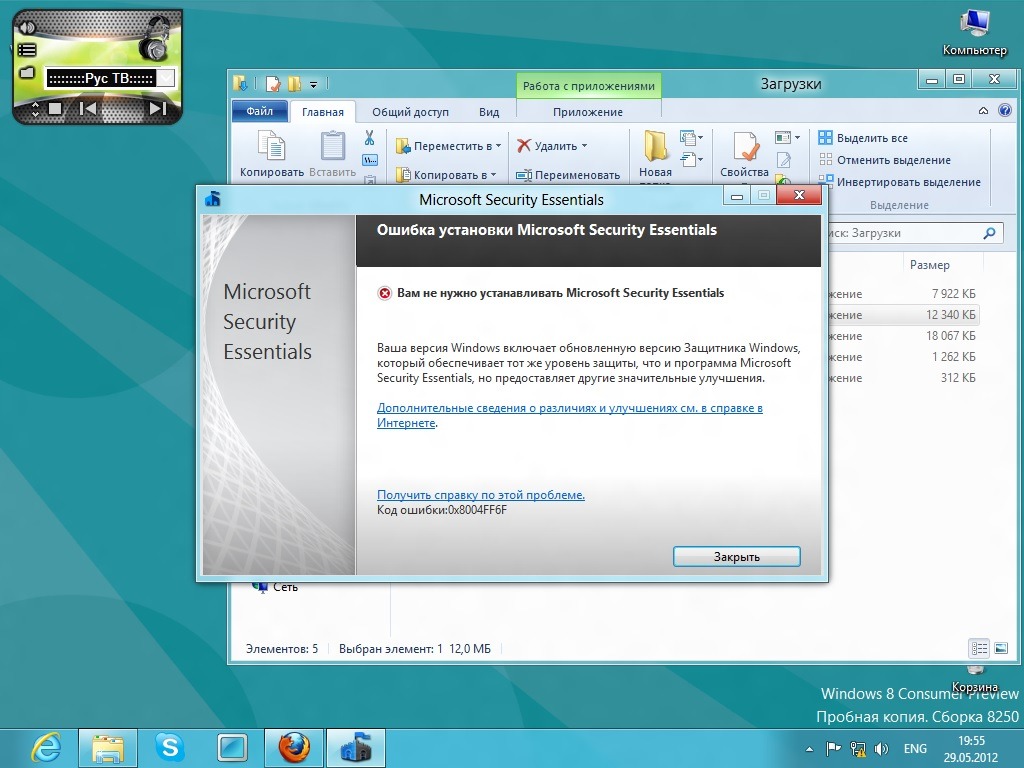Skip to previous station in the radio gadget
Image resolution: width=1024 pixels, height=768 pixels.
[88, 108]
